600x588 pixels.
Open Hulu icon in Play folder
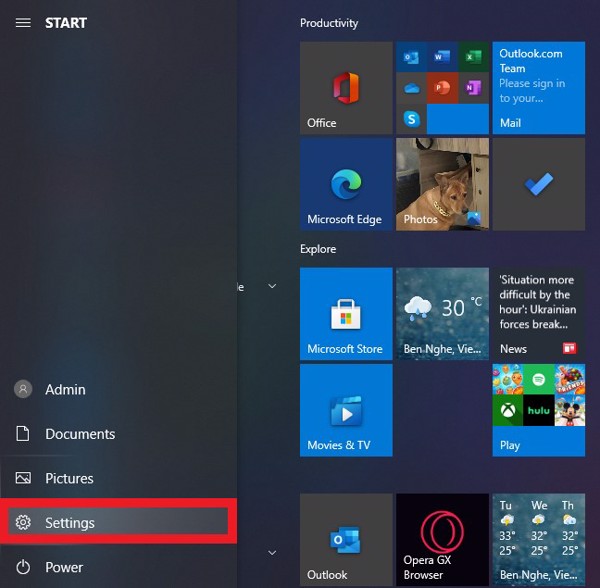(539, 410)
